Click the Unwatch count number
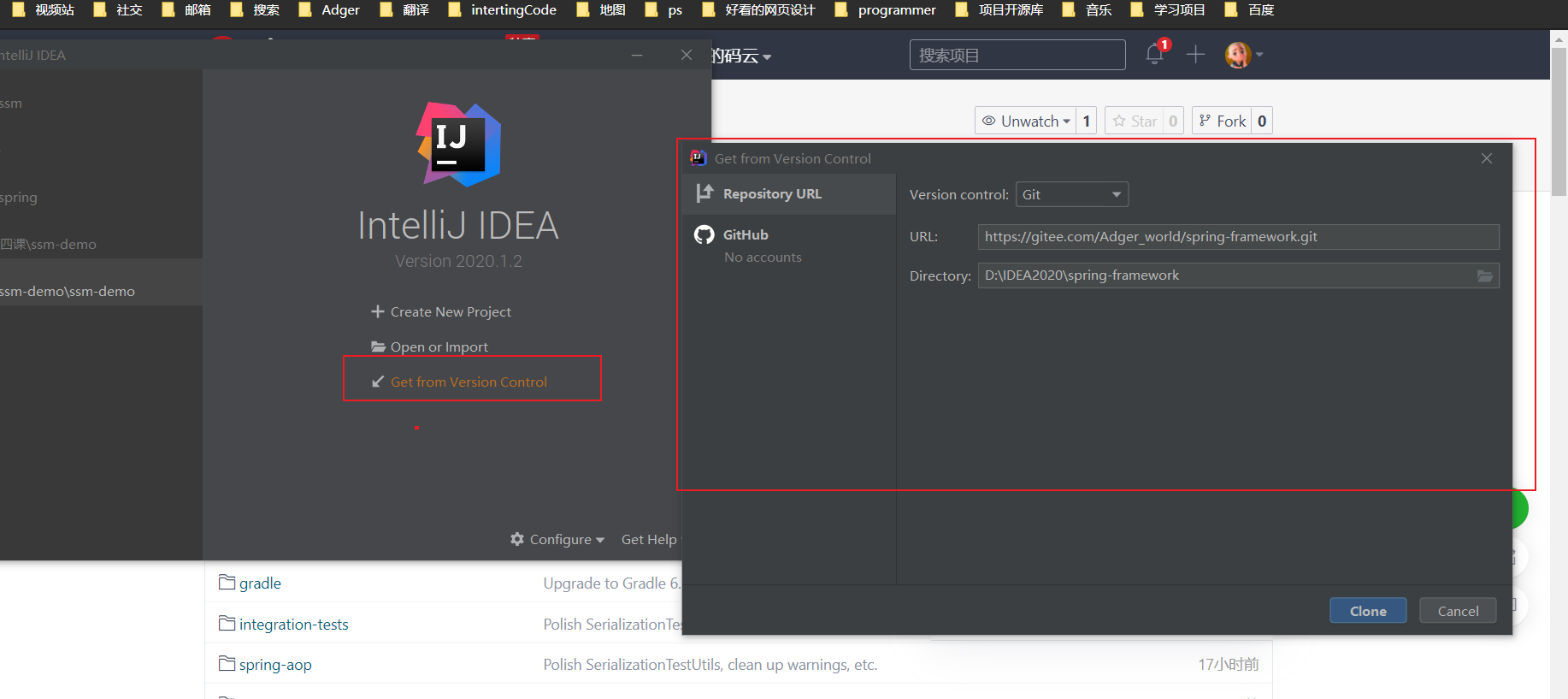The width and height of the screenshot is (1568, 699). point(1087,121)
